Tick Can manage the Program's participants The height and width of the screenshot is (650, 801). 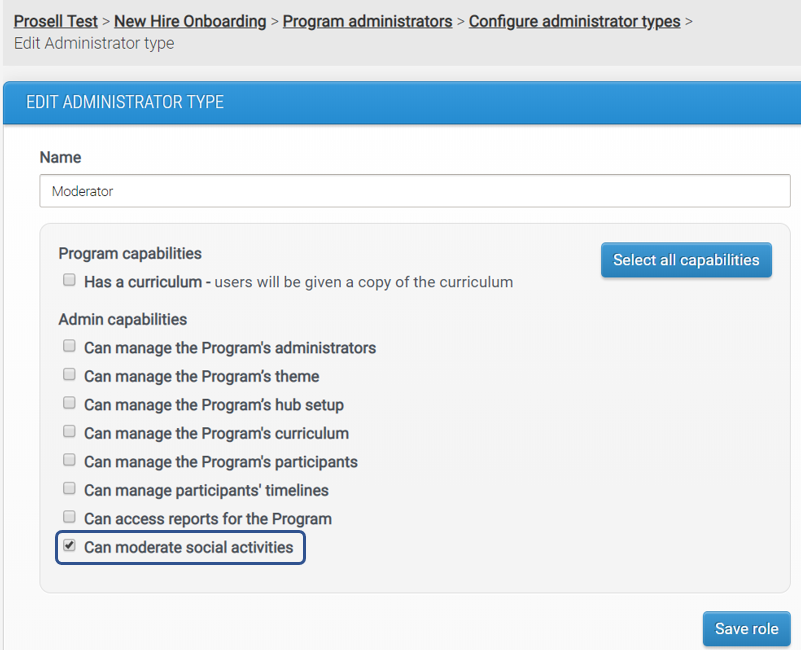(x=69, y=460)
